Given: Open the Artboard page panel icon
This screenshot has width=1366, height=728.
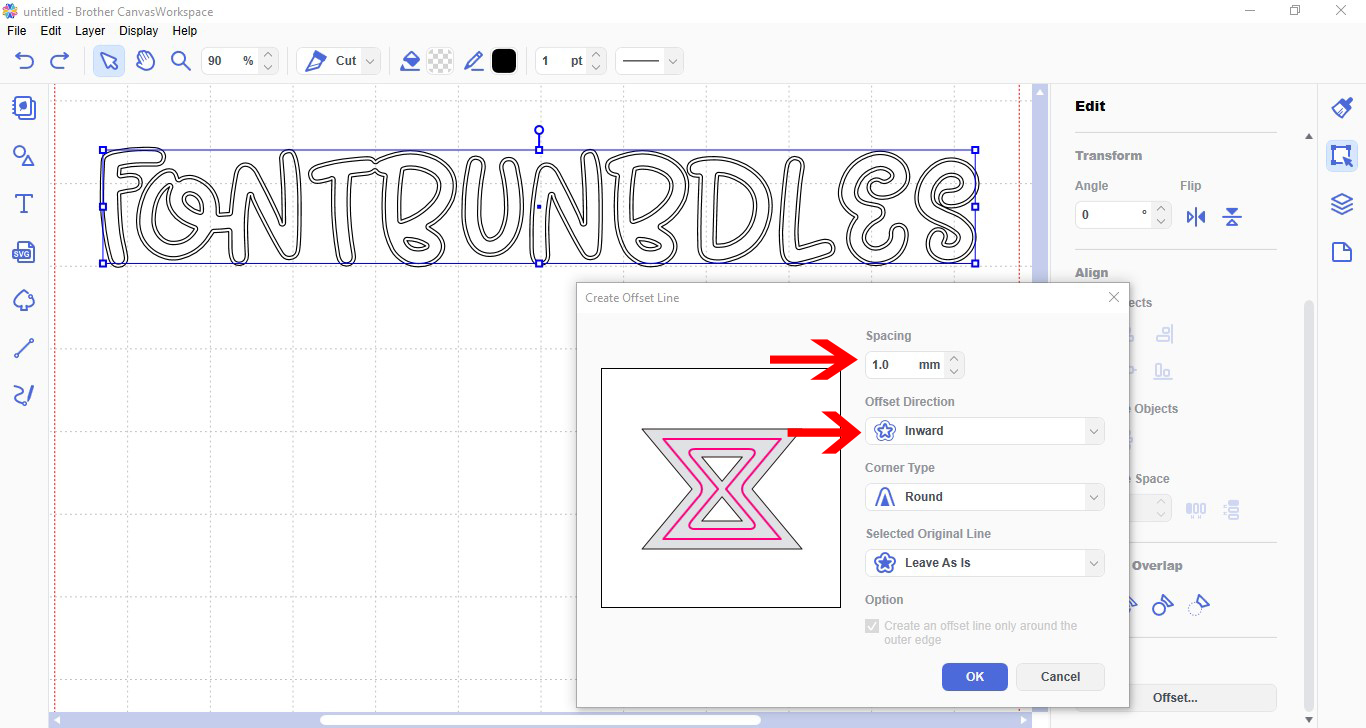Looking at the screenshot, I should [1342, 252].
